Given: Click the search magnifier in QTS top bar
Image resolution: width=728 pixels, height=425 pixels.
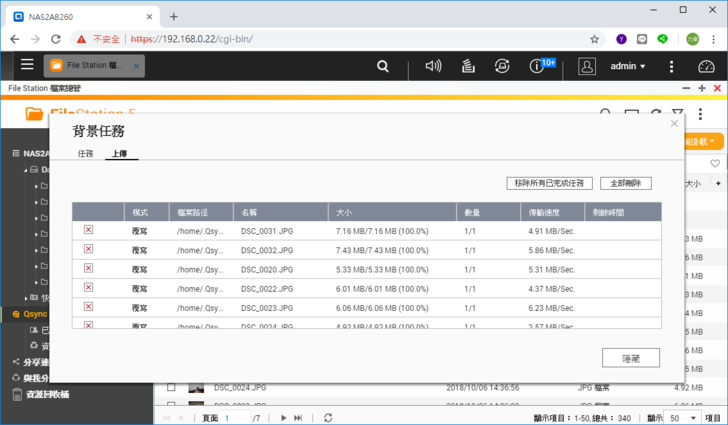Looking at the screenshot, I should point(383,66).
